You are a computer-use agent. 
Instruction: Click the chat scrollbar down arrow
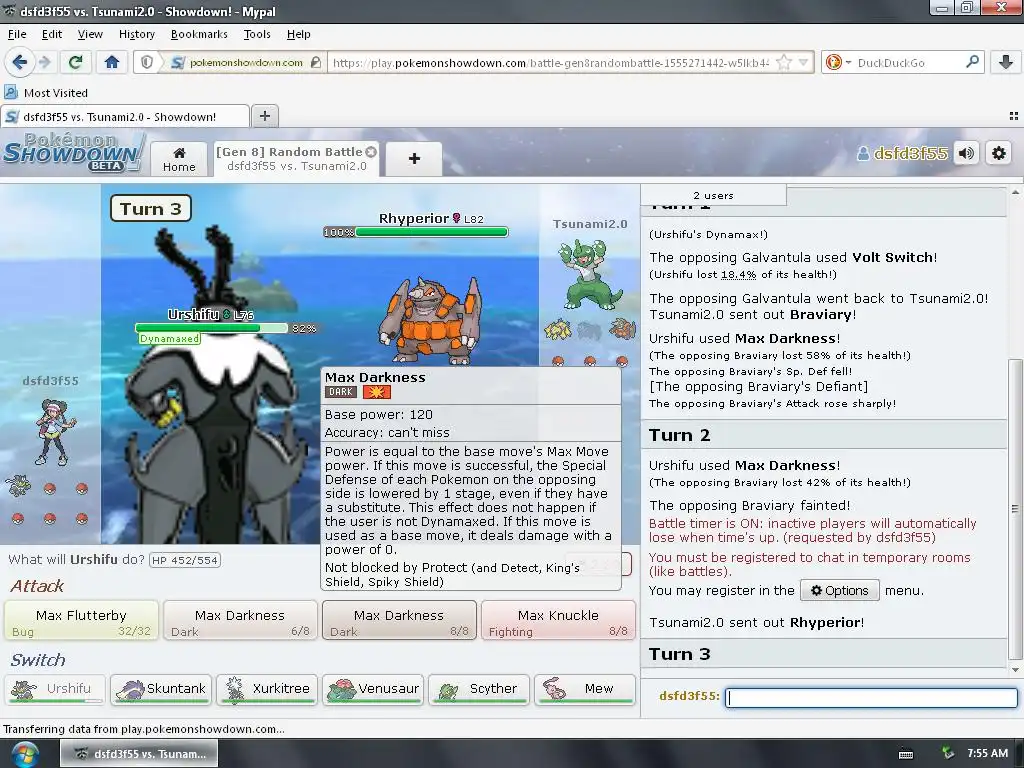1014,669
